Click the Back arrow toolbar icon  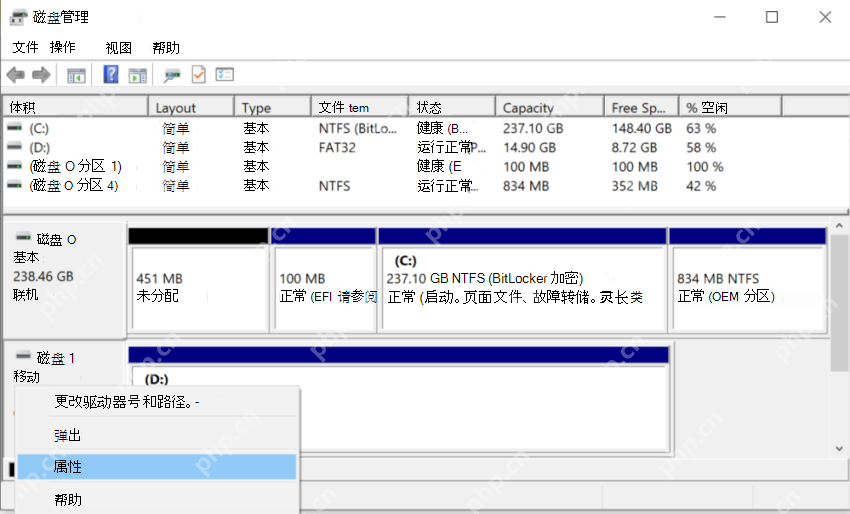(16, 74)
